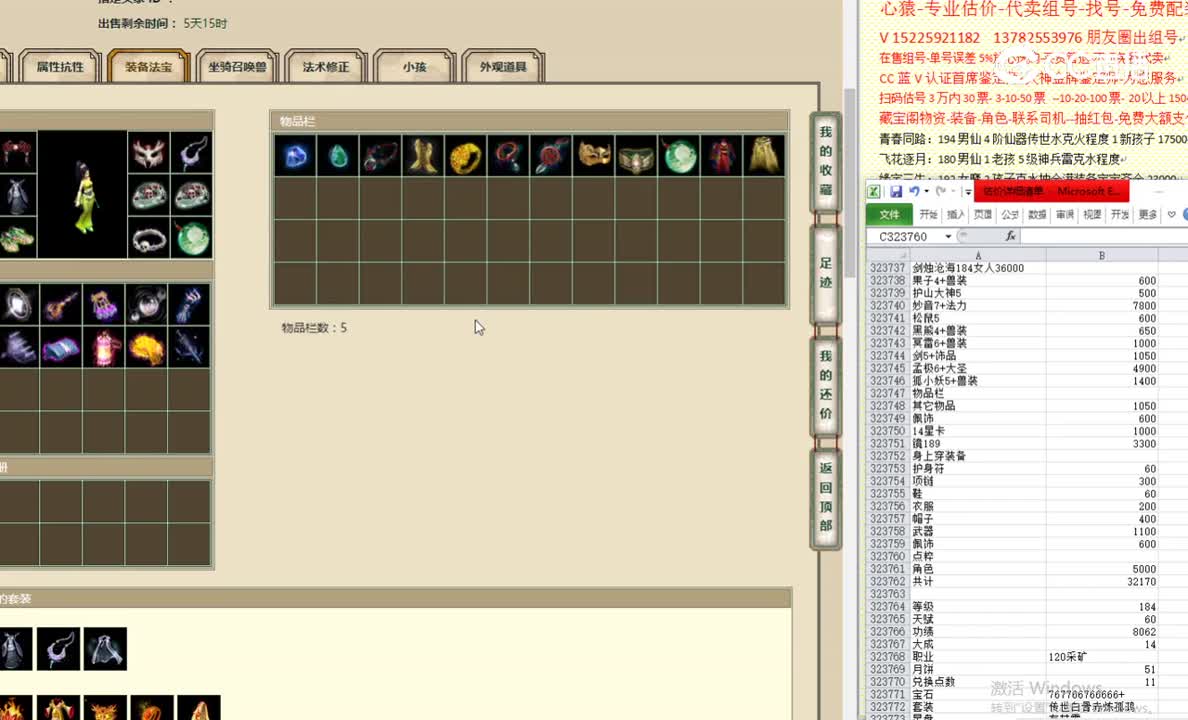The height and width of the screenshot is (720, 1188).
Task: Expand the Undo history dropdown arrow
Action: coord(926,191)
